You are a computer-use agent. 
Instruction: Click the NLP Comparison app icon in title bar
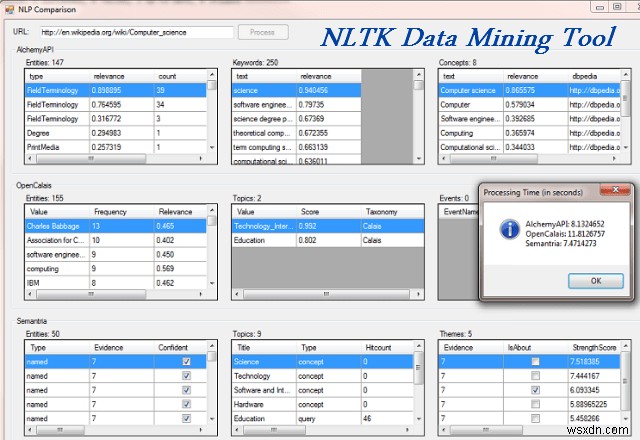[9, 9]
